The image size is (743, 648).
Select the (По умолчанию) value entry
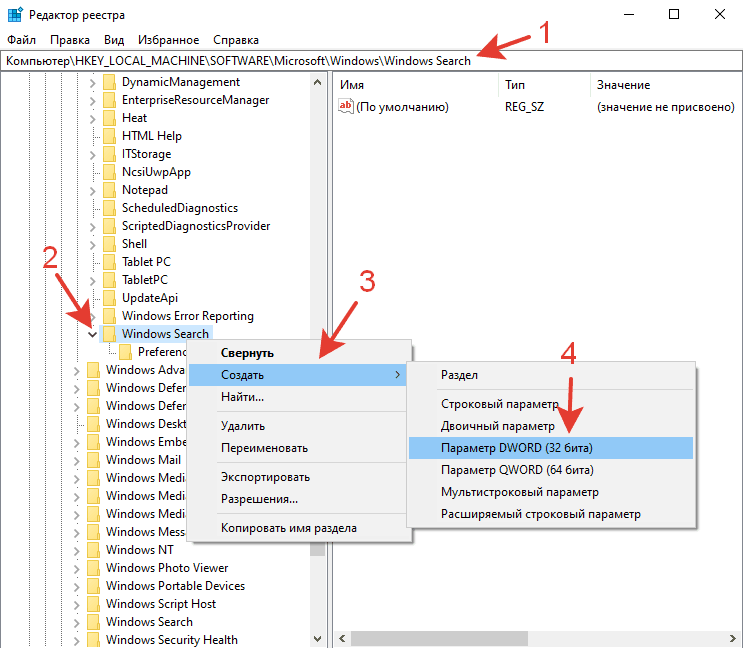pos(402,107)
